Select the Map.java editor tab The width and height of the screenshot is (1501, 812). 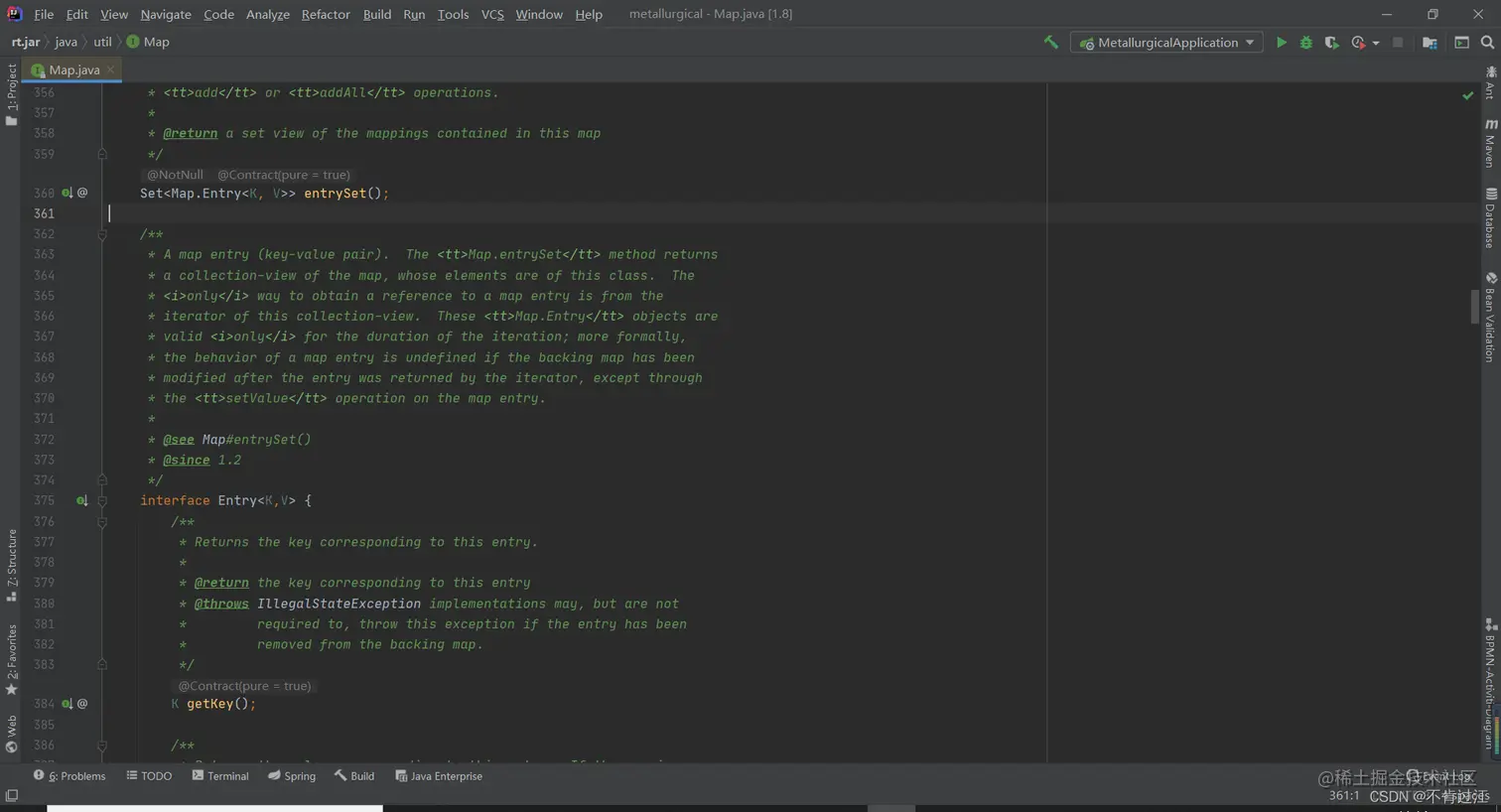pyautogui.click(x=74, y=69)
